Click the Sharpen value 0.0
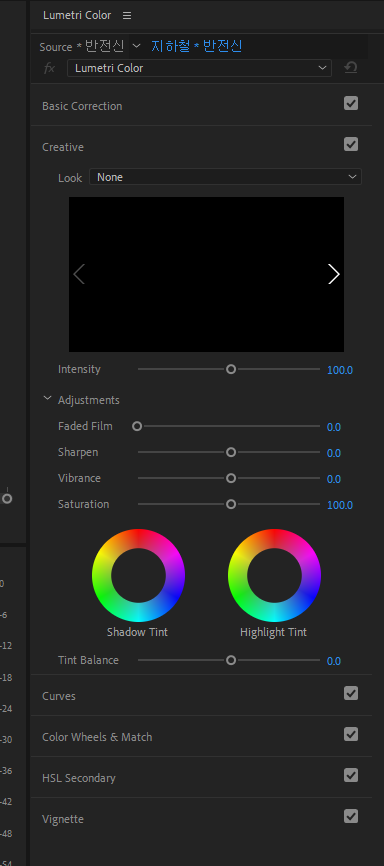Screen dimensions: 384x866 pyautogui.click(x=334, y=453)
